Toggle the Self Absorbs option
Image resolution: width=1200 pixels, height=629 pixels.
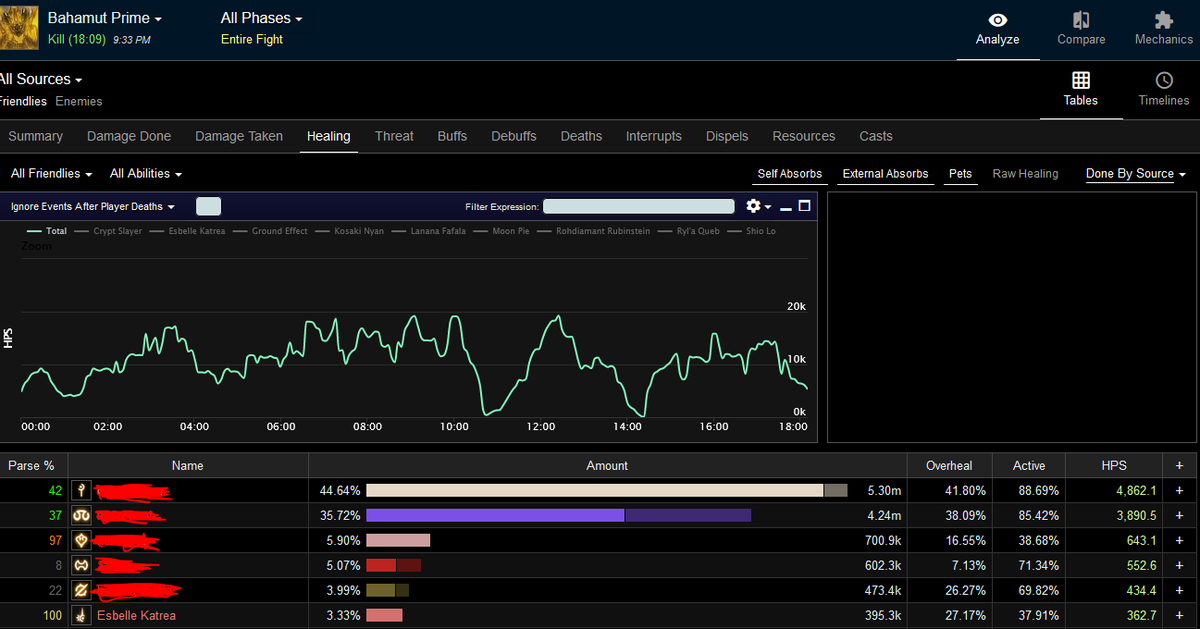pyautogui.click(x=789, y=174)
